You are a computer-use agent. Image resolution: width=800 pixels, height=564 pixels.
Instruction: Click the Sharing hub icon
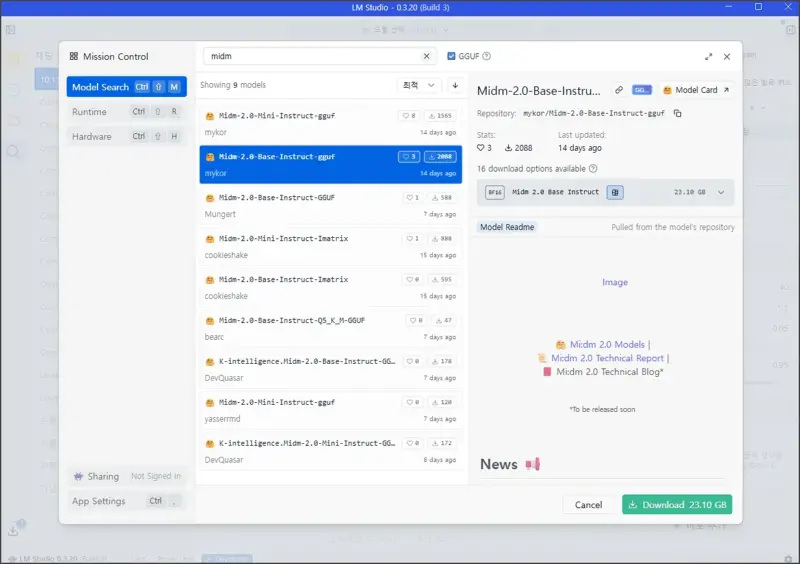[78, 476]
